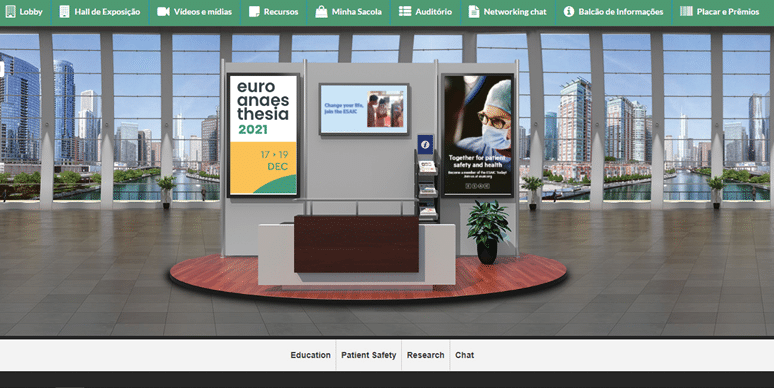Viewport: 774px width, 390px height.
Task: Open Networking chat menu item
Action: (508, 12)
